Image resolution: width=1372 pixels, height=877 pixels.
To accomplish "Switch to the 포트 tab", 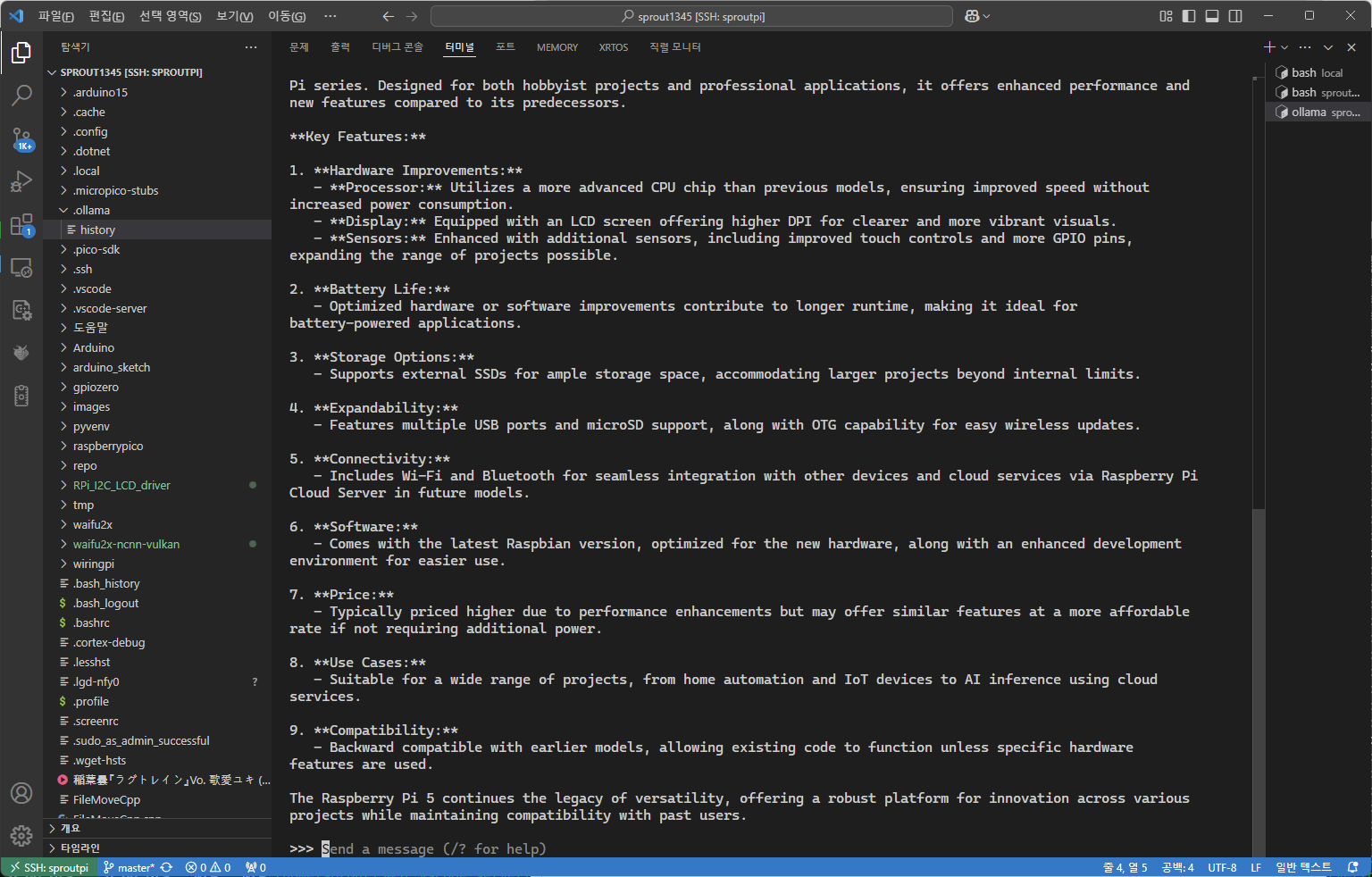I will (506, 47).
